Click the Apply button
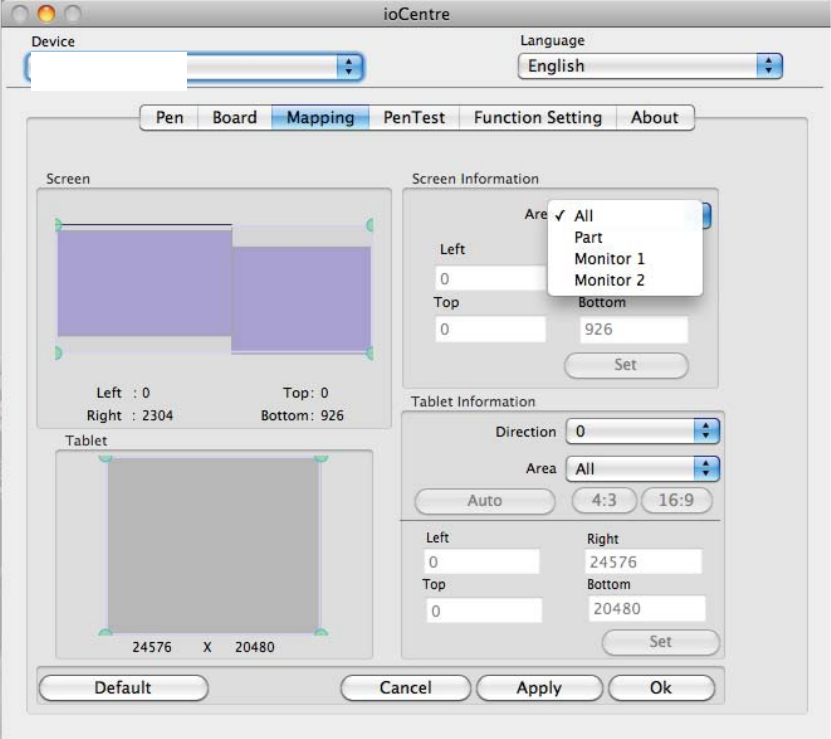Viewport: 831px width, 739px height. (539, 688)
